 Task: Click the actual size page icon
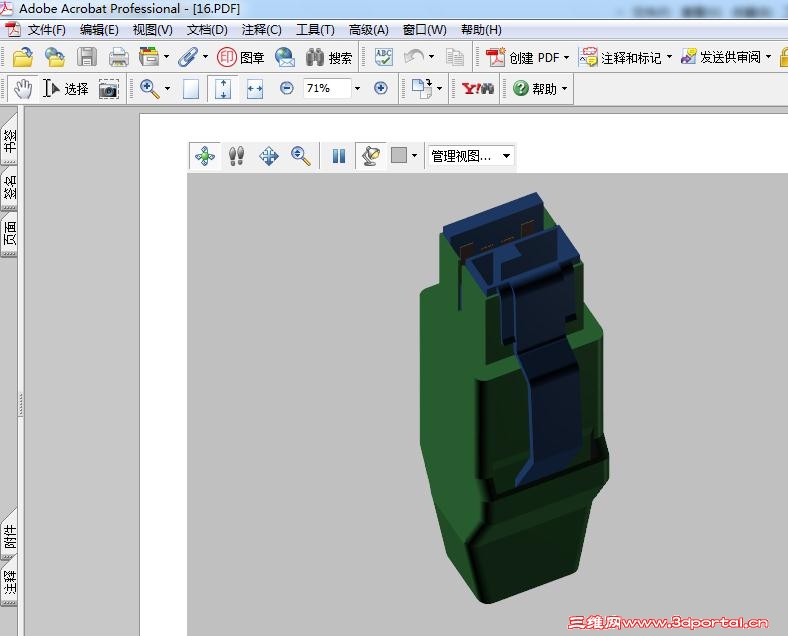(x=190, y=89)
